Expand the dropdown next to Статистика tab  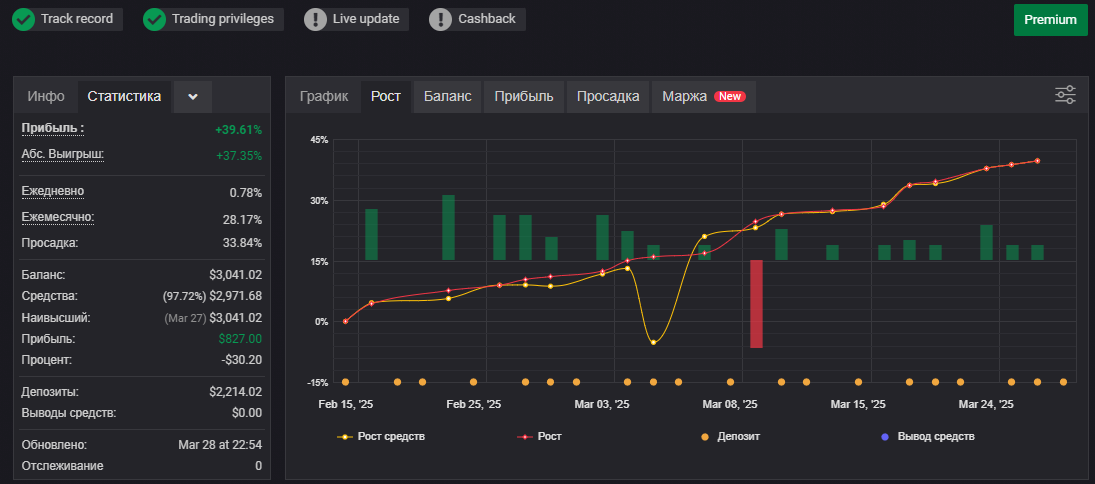(x=193, y=96)
